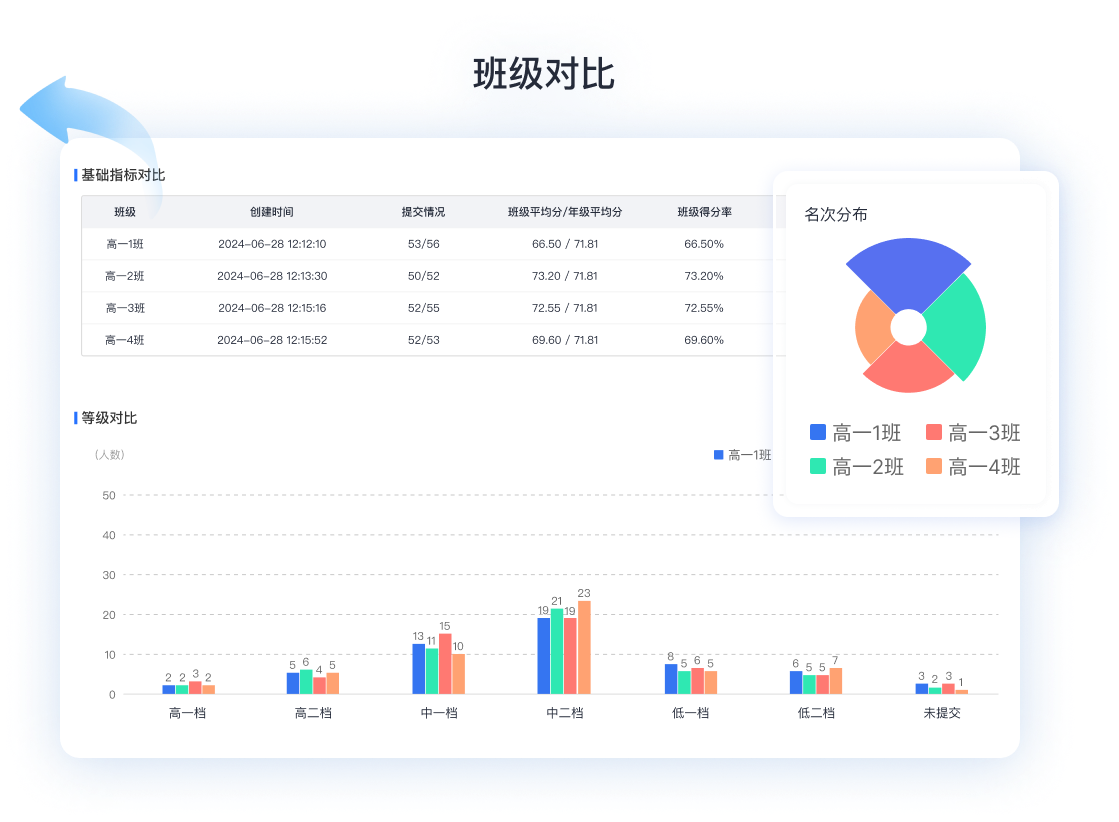Click the 班级 column header
Screen dimensions: 1119x822
[x=125, y=212]
